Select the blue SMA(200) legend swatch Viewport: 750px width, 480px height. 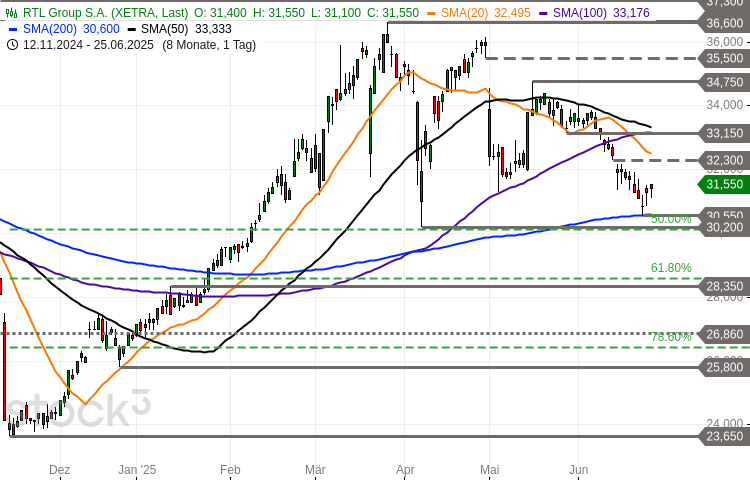[x=13, y=29]
